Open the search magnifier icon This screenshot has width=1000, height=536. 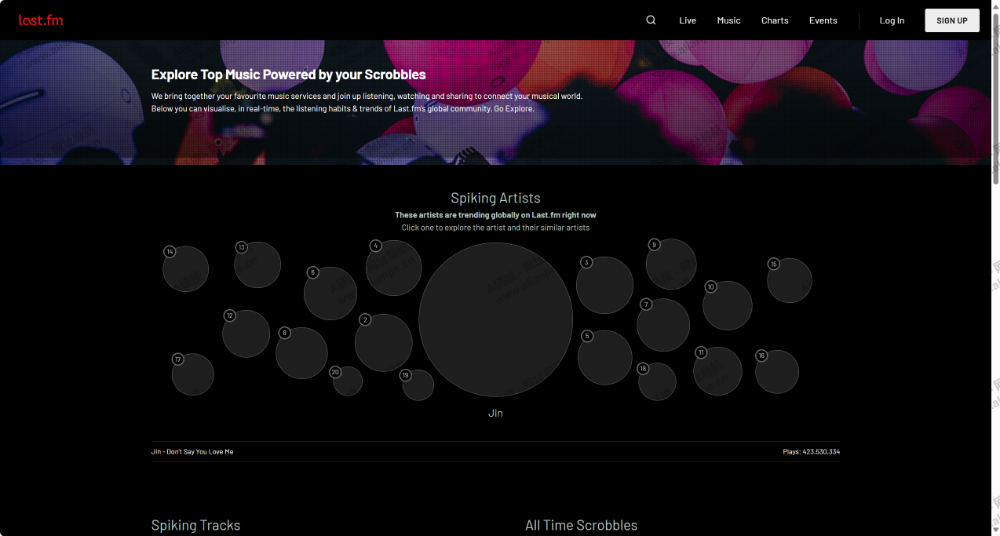(x=651, y=20)
